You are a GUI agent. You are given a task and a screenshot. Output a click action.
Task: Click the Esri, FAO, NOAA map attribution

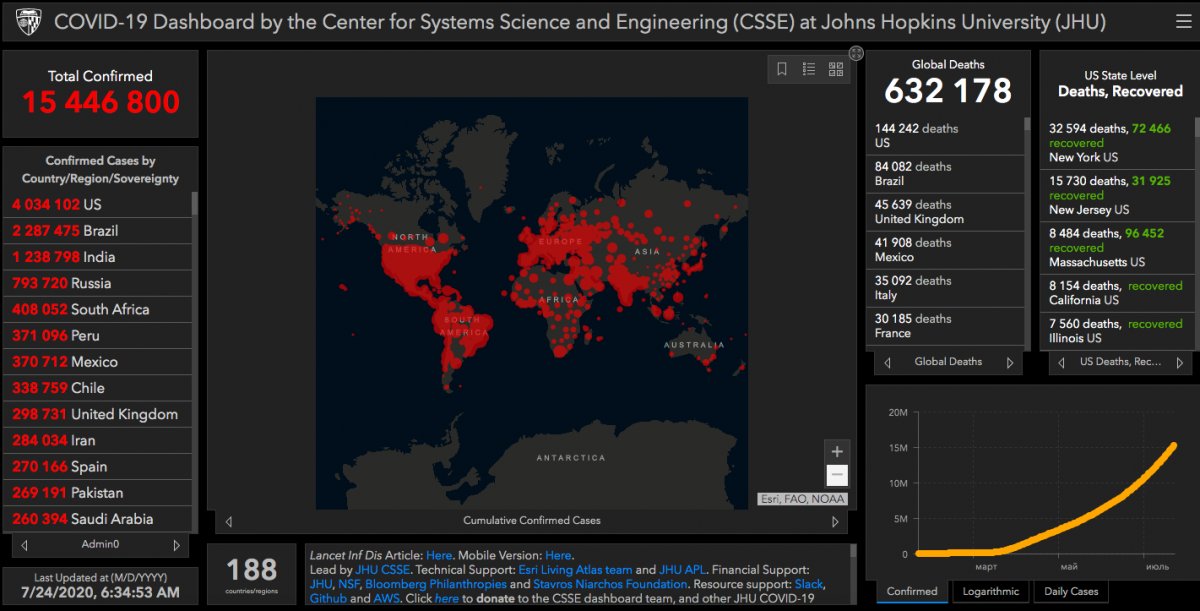tap(802, 499)
